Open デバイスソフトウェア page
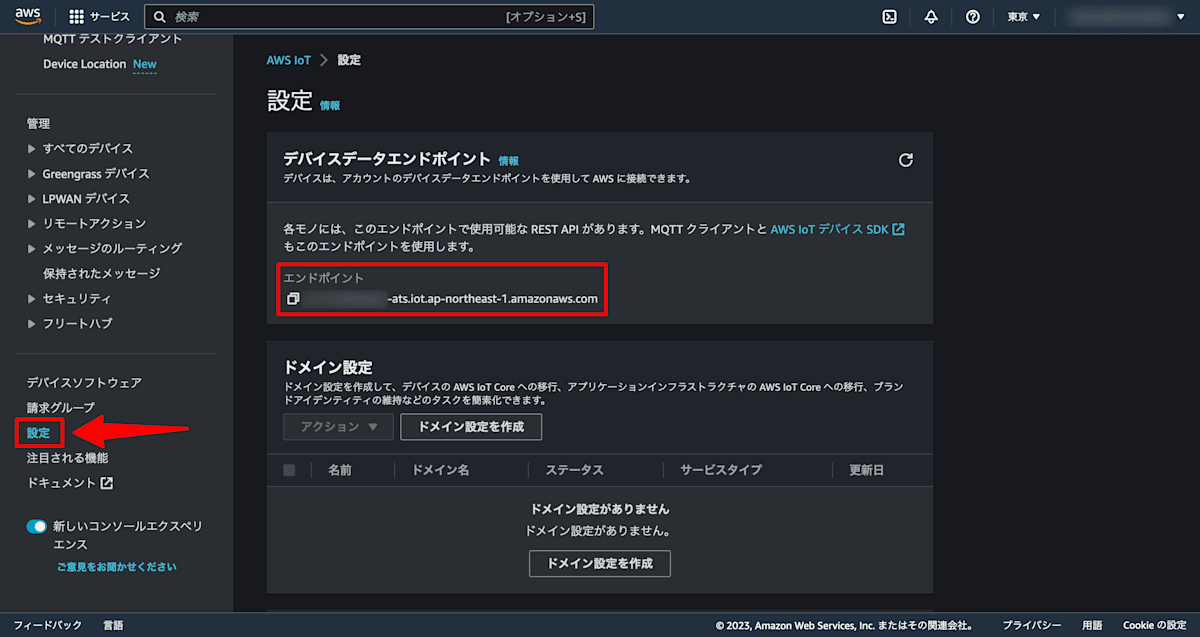The width and height of the screenshot is (1200, 637). click(x=84, y=382)
